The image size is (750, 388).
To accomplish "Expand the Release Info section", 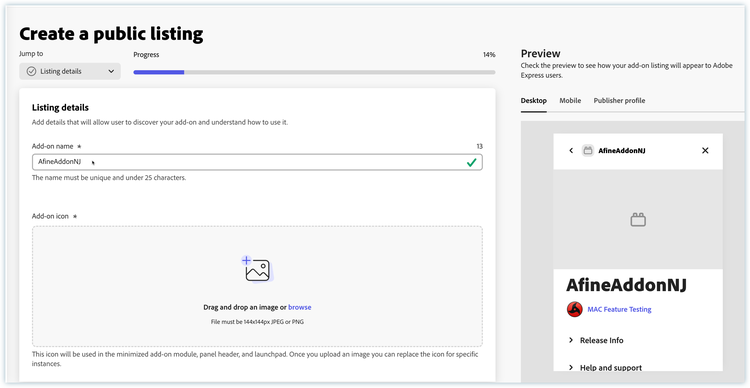I will [596, 341].
